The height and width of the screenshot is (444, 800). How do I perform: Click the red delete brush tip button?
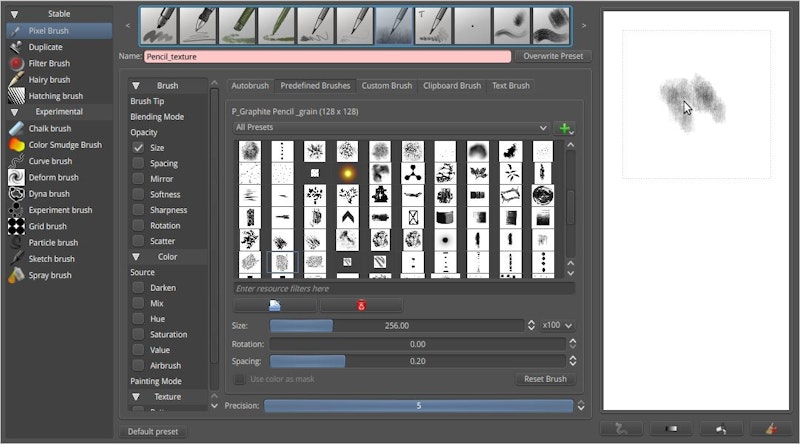(x=361, y=305)
